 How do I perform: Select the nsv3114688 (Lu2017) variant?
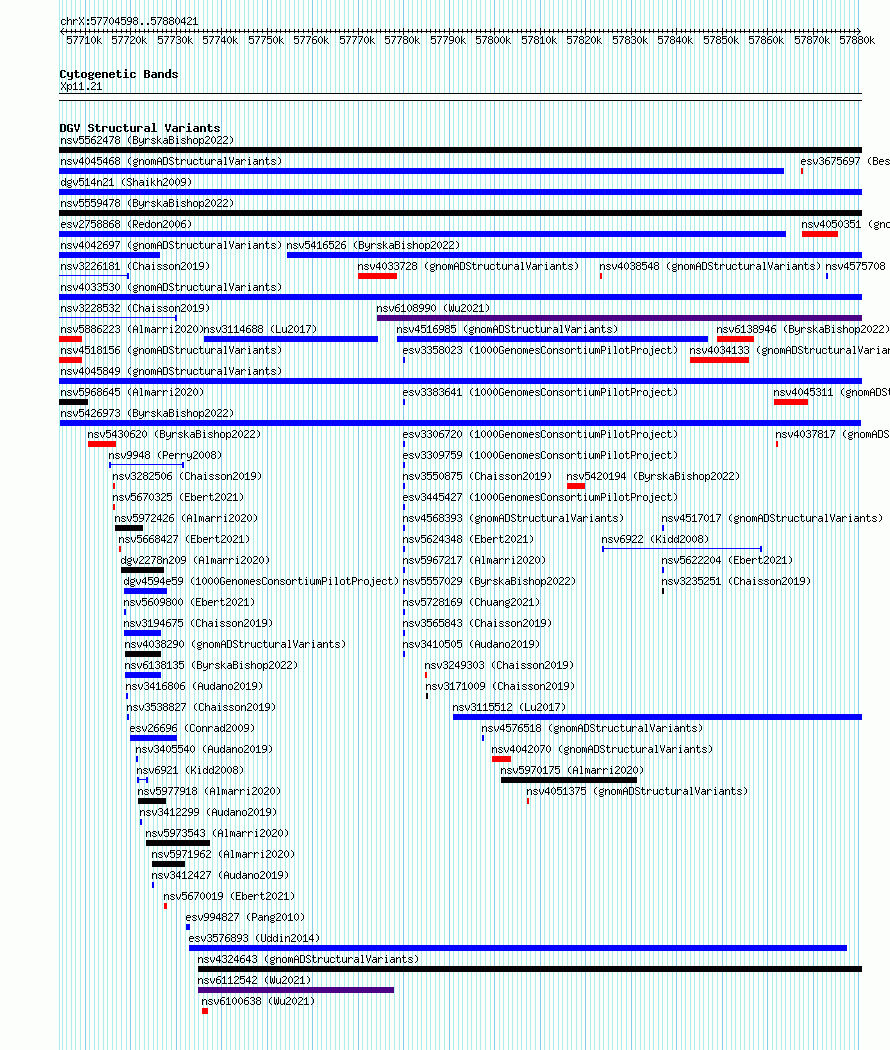pyautogui.click(x=260, y=329)
